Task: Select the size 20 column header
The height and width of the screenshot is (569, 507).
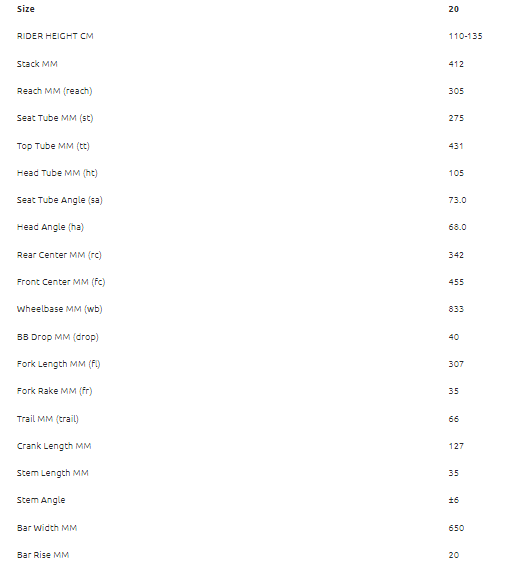Action: click(454, 9)
